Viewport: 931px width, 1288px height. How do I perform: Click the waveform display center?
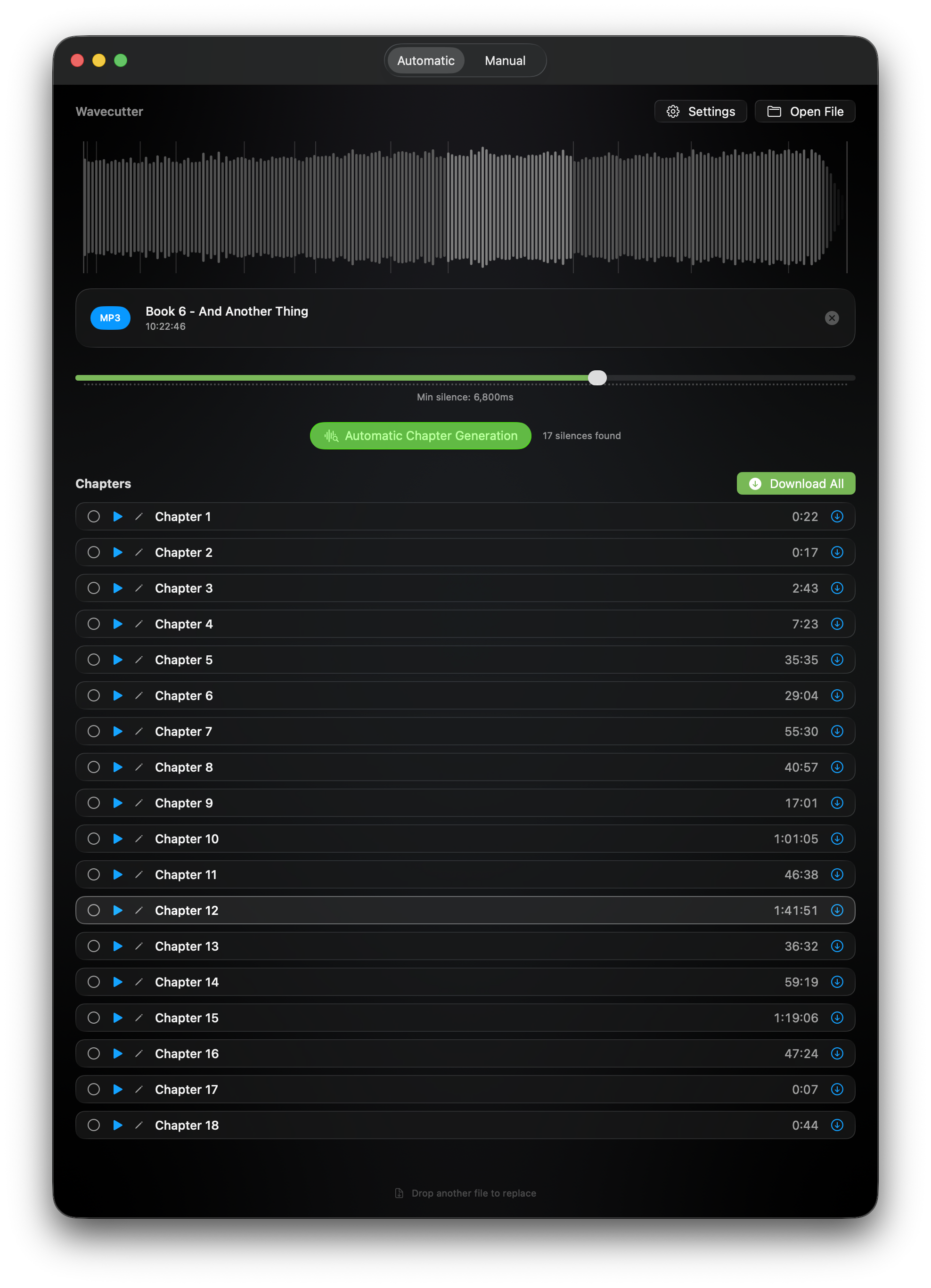click(x=465, y=207)
